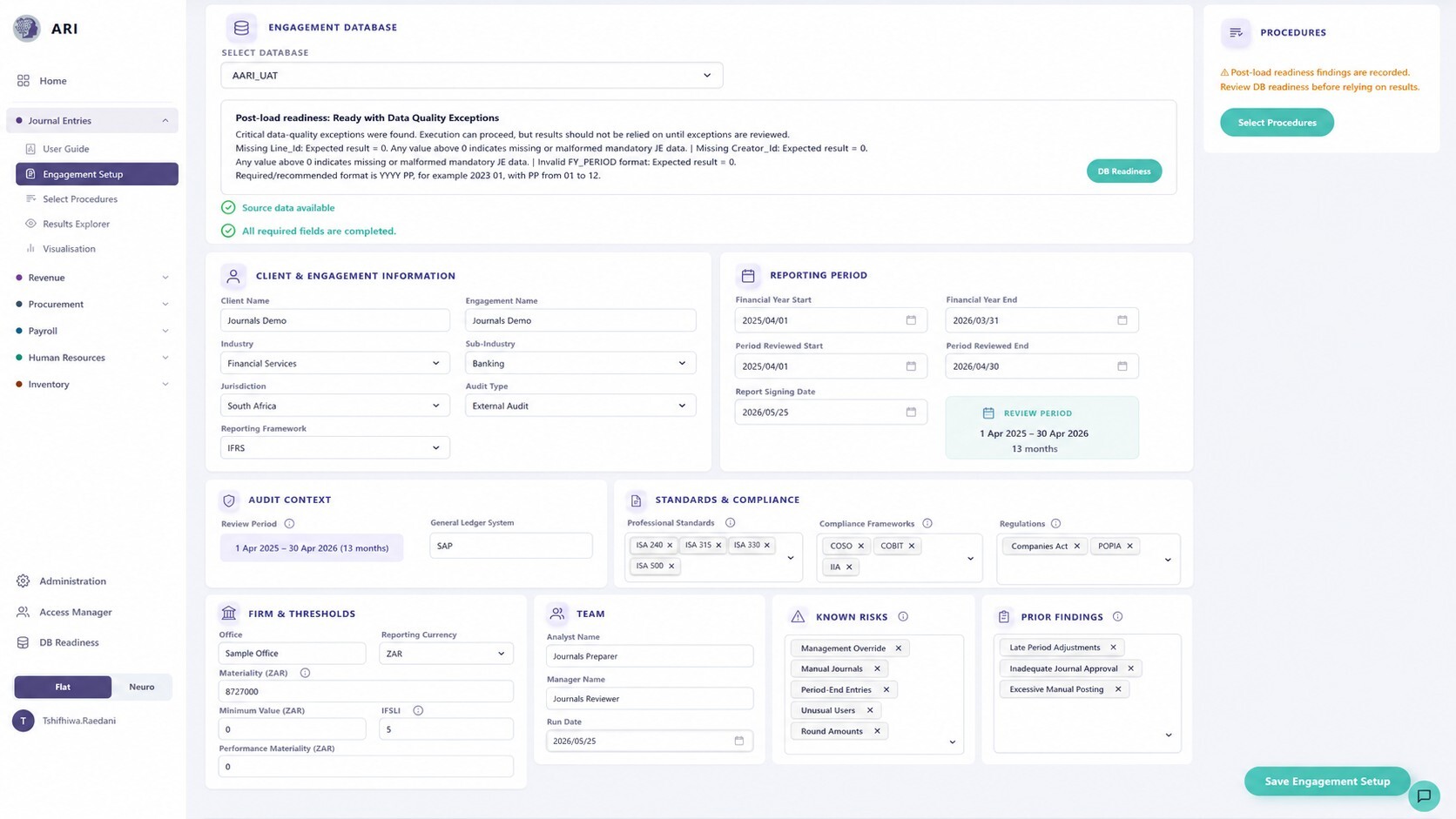This screenshot has width=1456, height=819.
Task: Click the Materiality info icon
Action: 305,673
